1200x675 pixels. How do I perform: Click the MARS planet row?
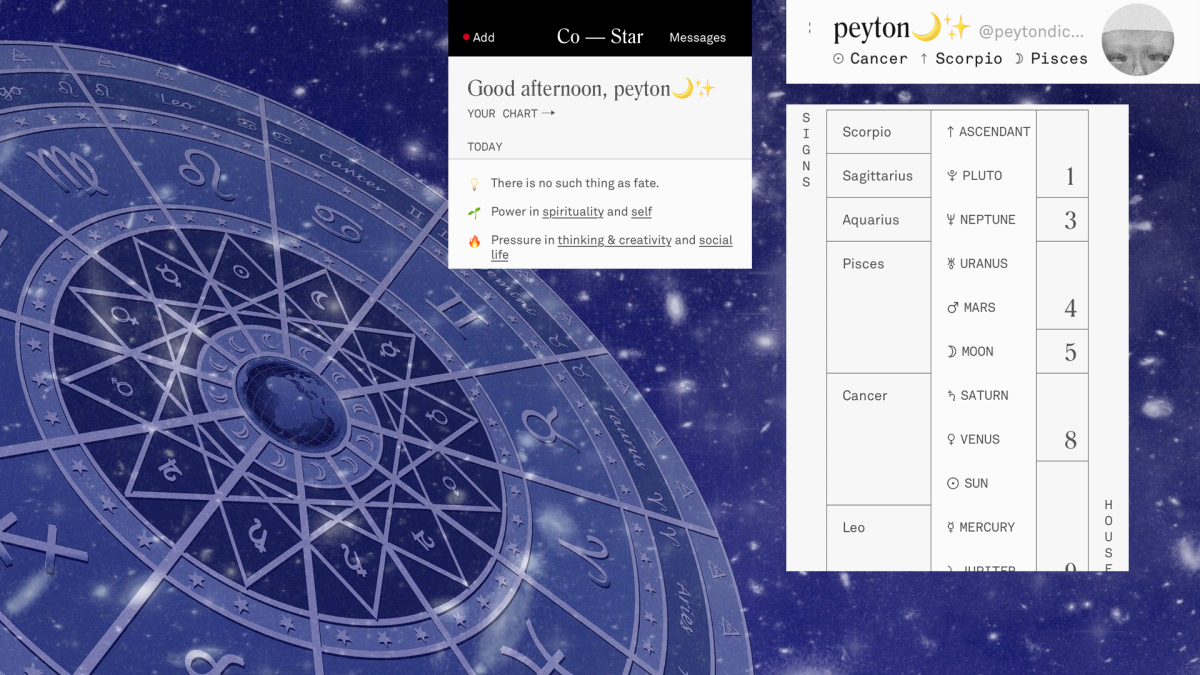pyautogui.click(x=970, y=308)
